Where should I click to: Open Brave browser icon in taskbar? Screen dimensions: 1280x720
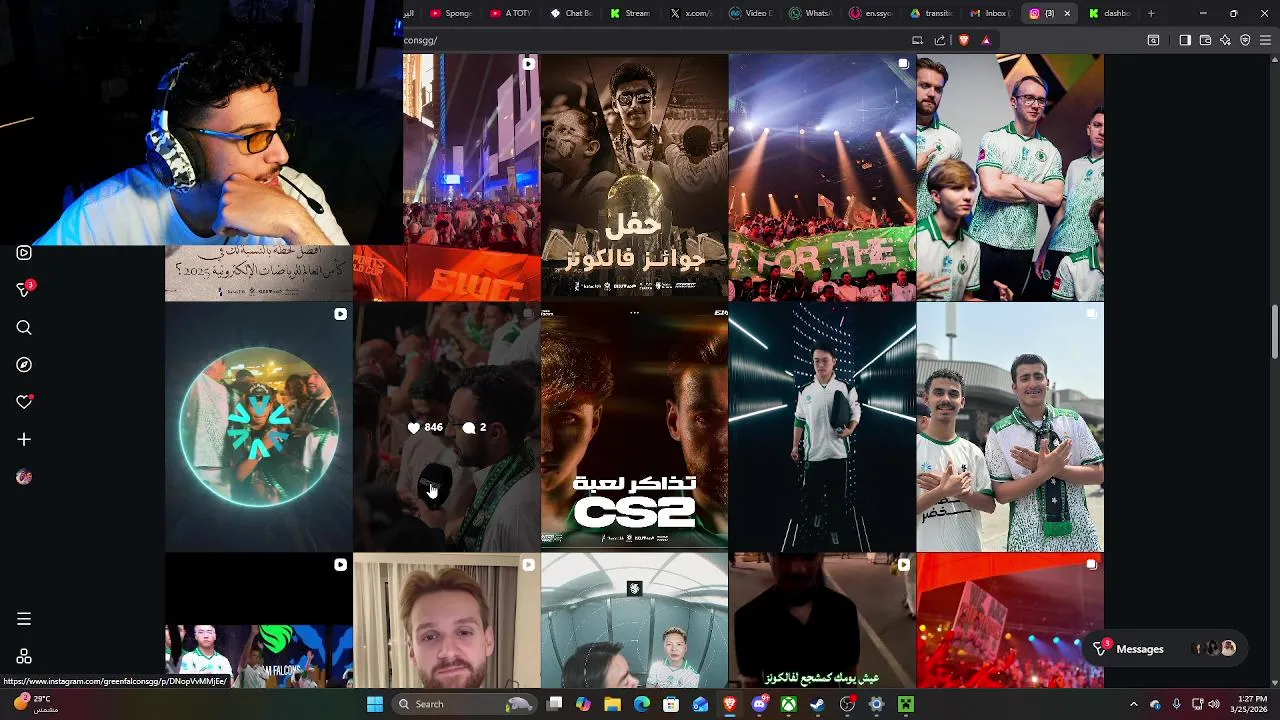(x=730, y=704)
